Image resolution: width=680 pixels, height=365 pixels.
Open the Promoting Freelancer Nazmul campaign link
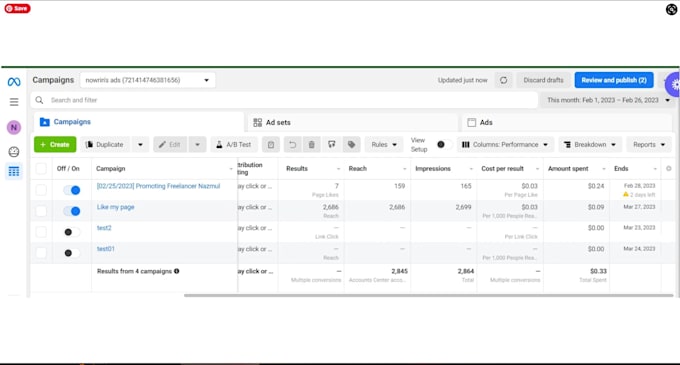point(158,186)
